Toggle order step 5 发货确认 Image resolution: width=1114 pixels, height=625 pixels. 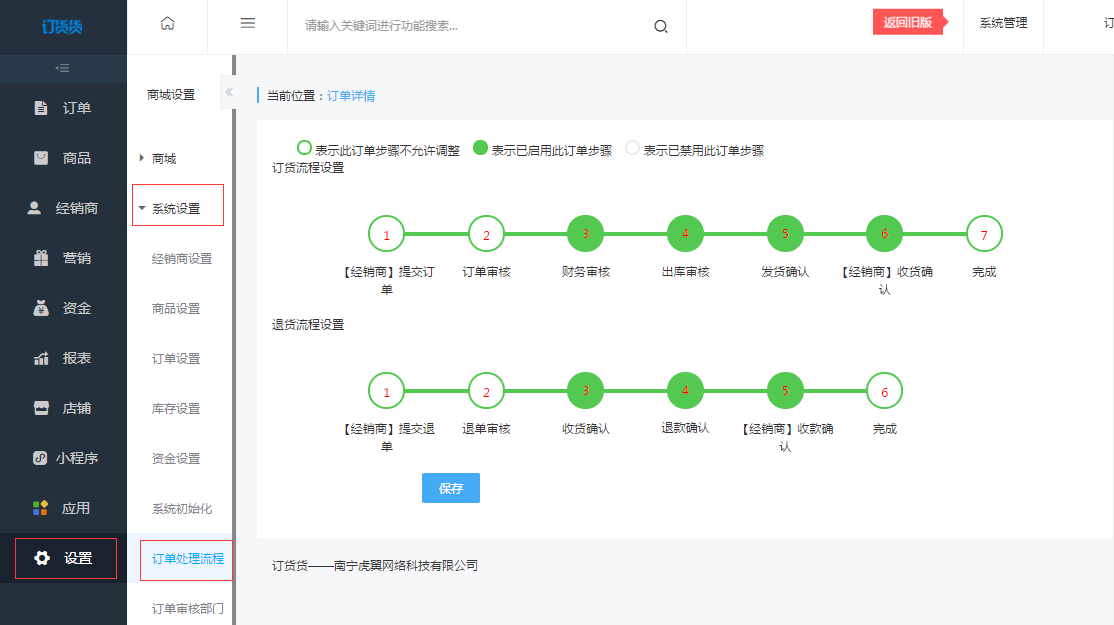point(785,234)
